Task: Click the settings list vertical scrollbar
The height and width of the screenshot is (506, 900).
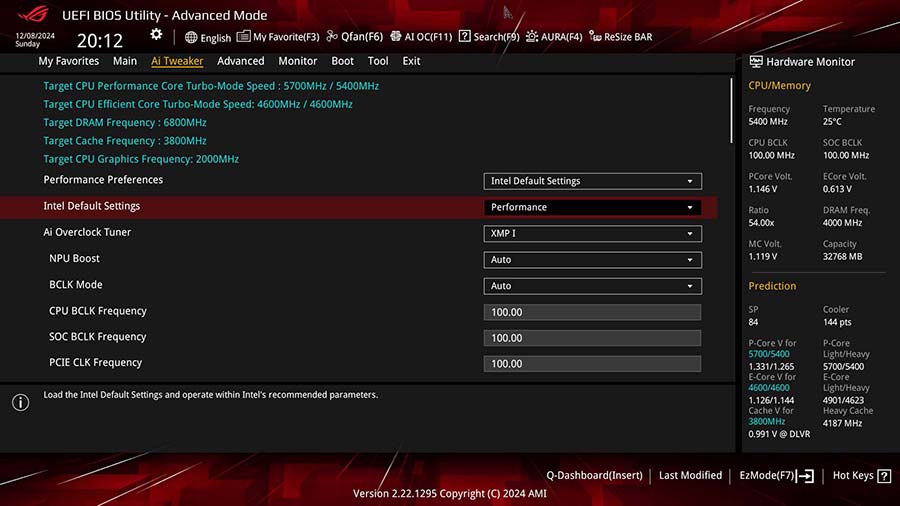Action: [x=731, y=111]
